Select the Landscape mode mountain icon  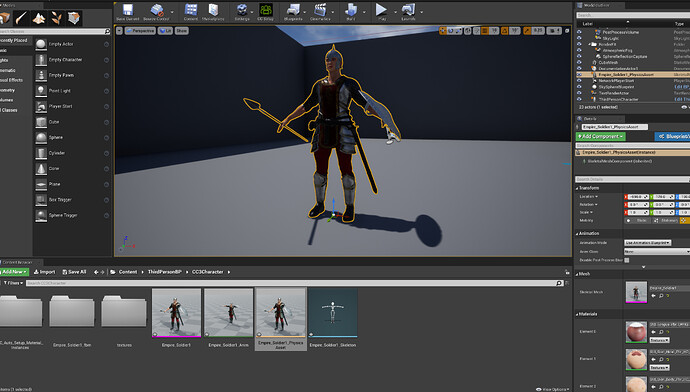[x=39, y=18]
